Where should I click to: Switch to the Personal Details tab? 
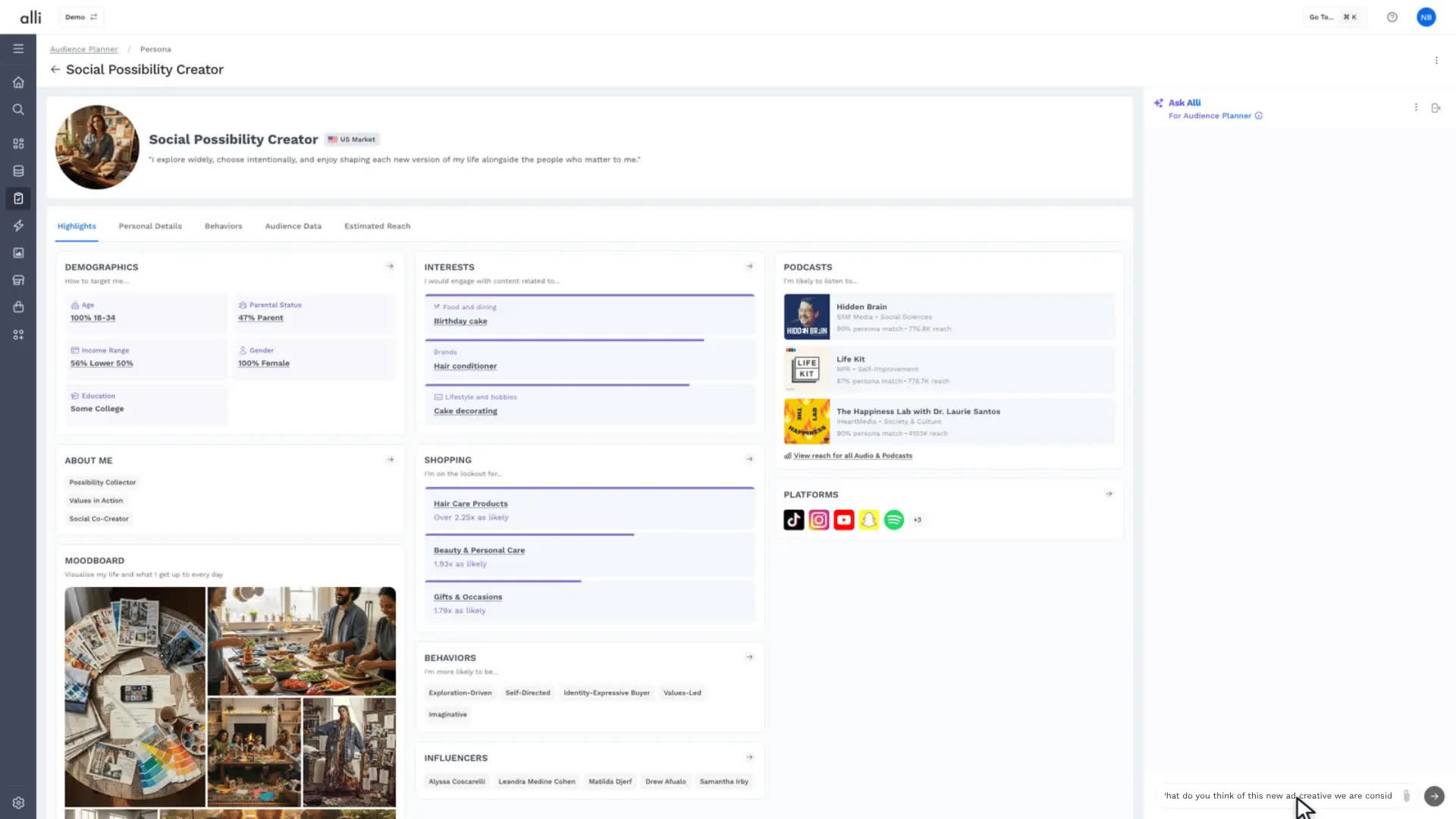(x=150, y=226)
